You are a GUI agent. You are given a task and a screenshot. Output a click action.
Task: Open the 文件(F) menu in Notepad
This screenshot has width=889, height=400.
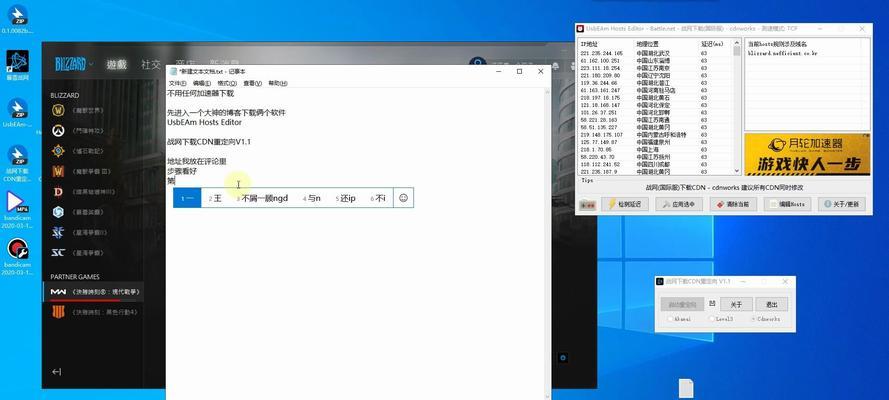tap(177, 83)
